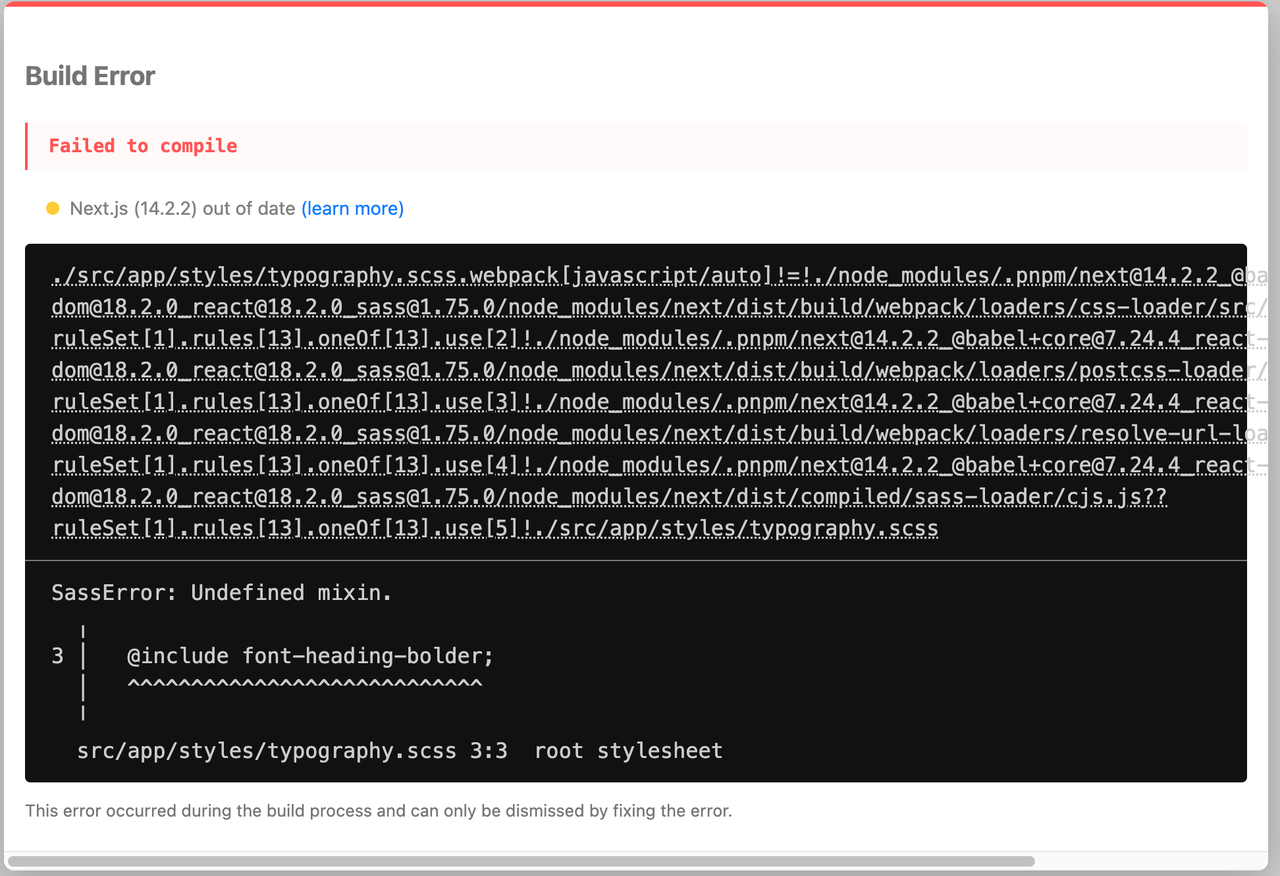Click the "Next.js (14.2.2) out of date" text
Screen dimensions: 1280x876
tap(182, 209)
